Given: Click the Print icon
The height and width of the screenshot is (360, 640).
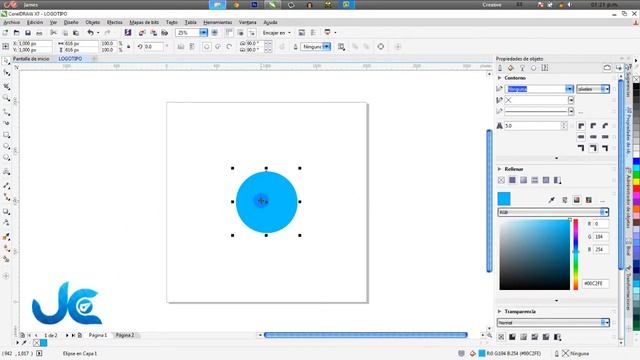Looking at the screenshot, I should coord(39,33).
